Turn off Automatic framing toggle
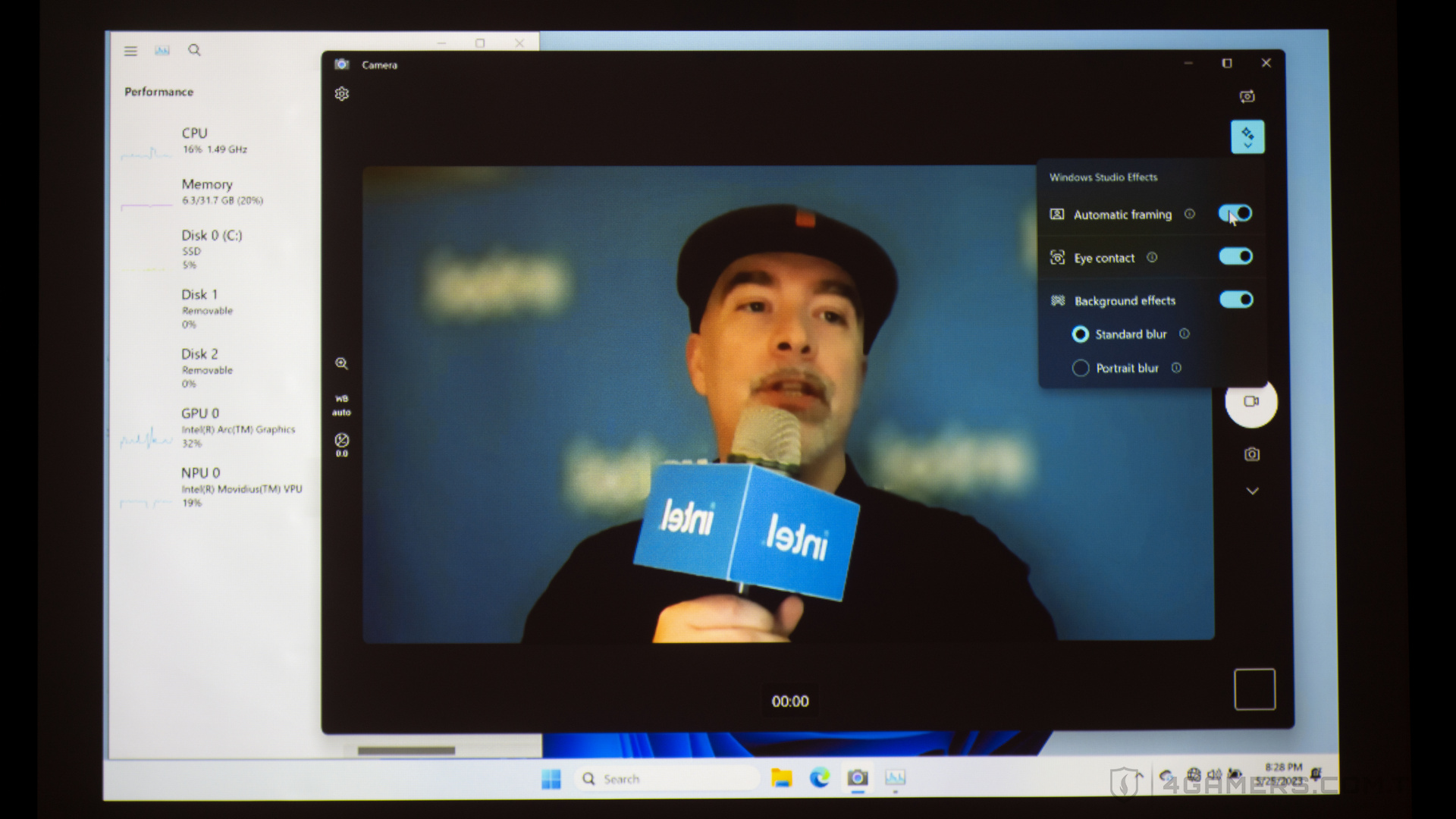1456x819 pixels. pos(1236,214)
